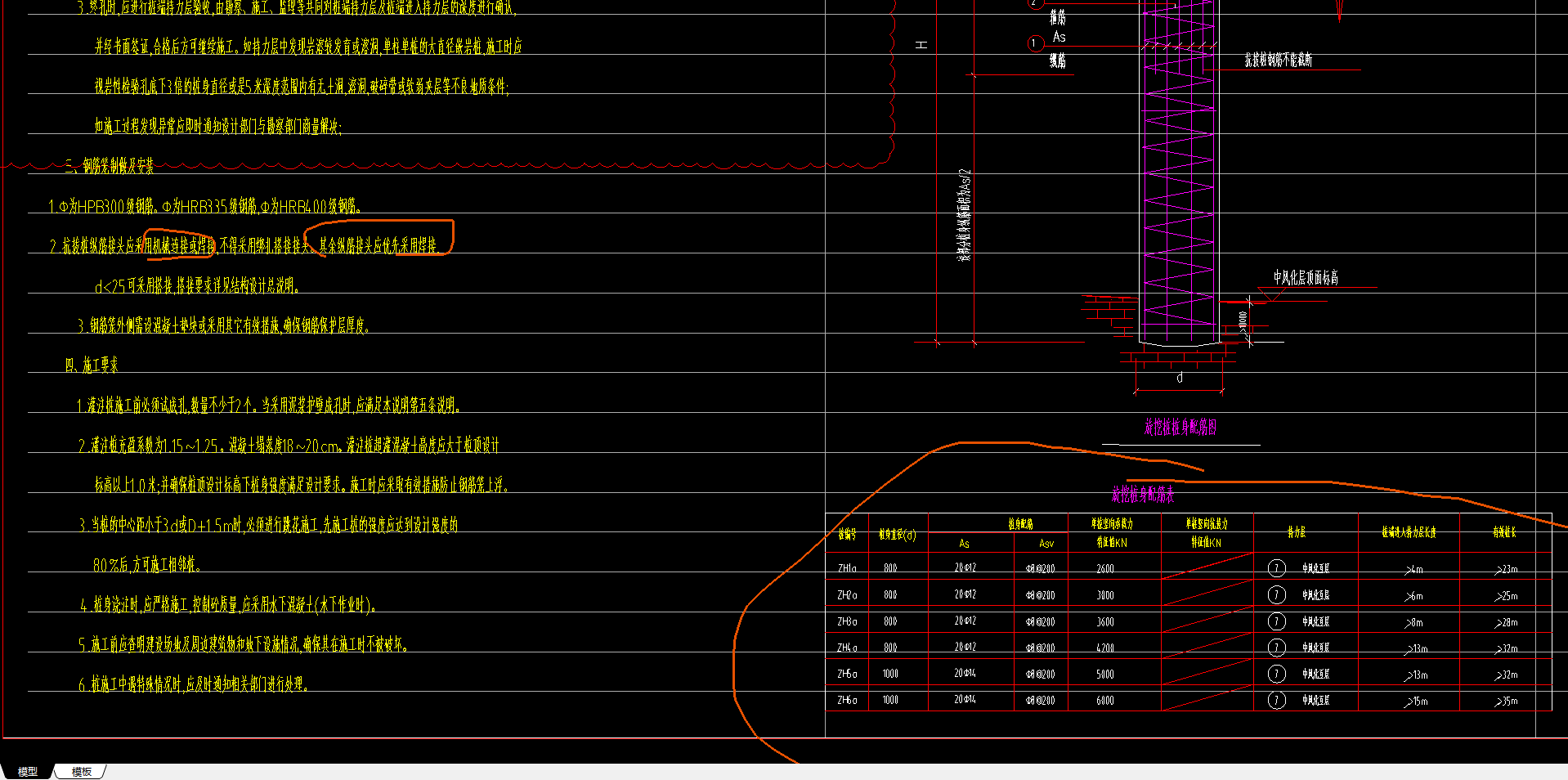Select the bearing capacity value 5000
Screen dimensions: 1568x780
1105,675
